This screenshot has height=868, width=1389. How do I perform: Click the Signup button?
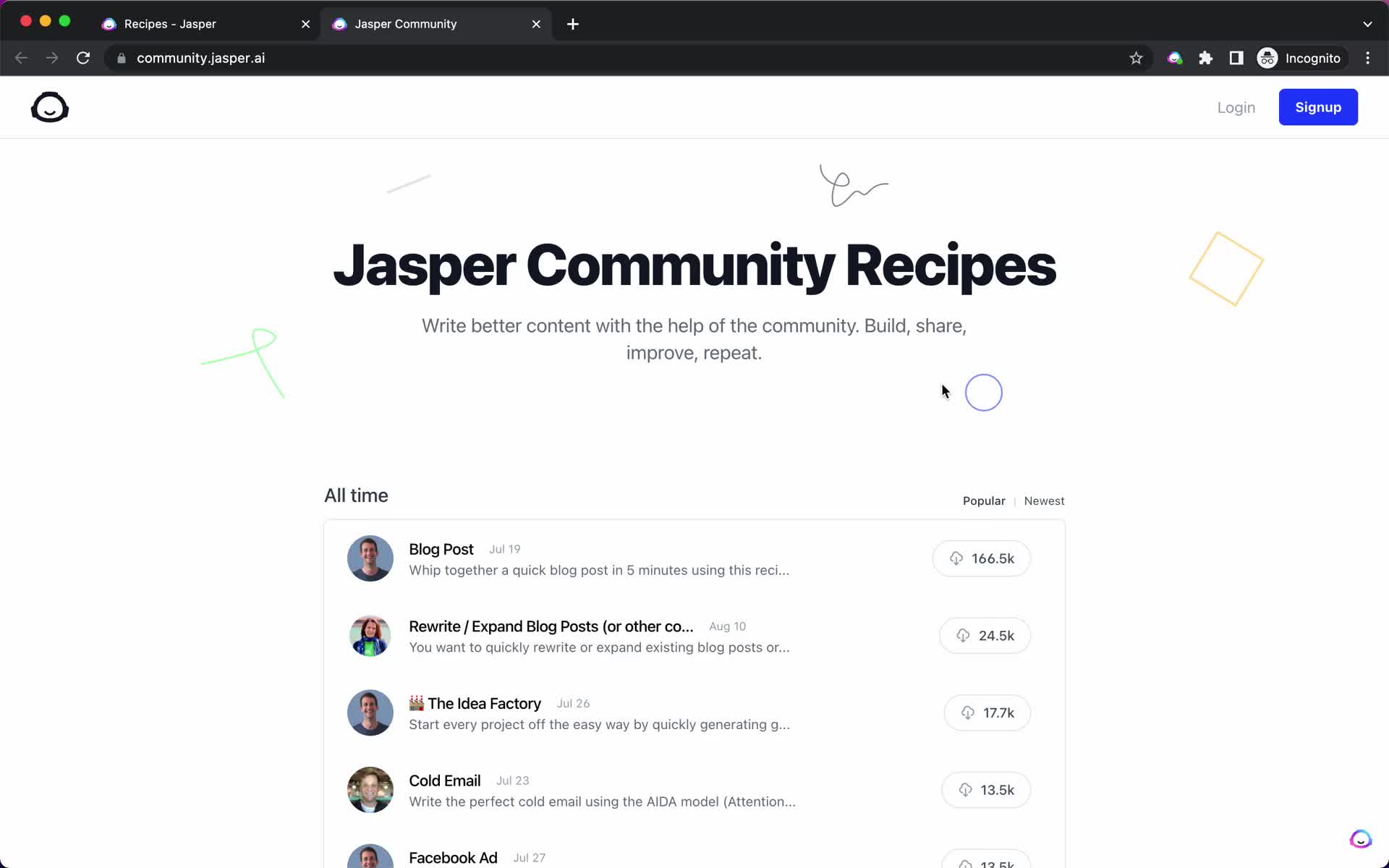(1318, 106)
